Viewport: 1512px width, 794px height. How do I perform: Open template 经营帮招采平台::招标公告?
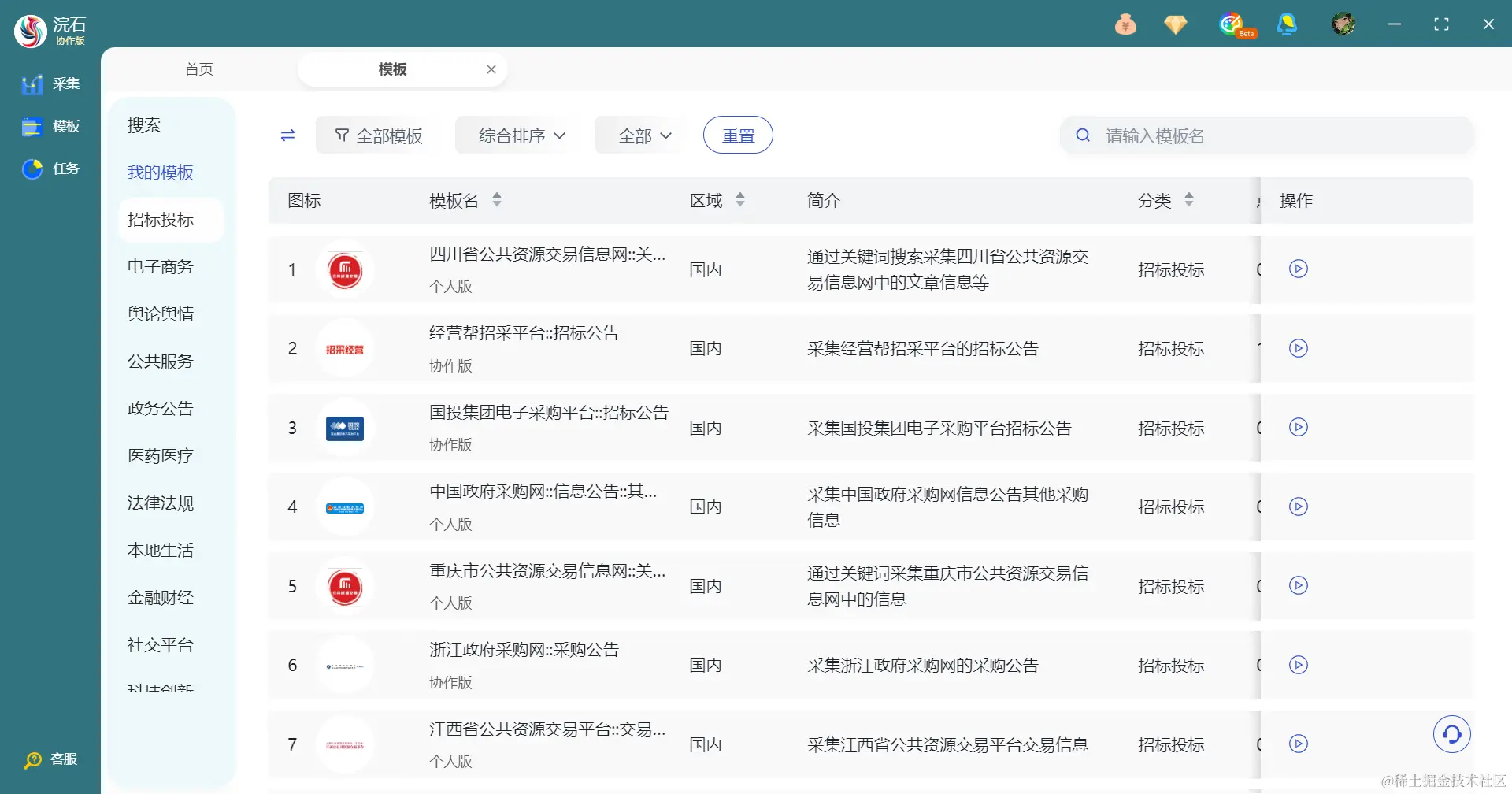point(524,333)
